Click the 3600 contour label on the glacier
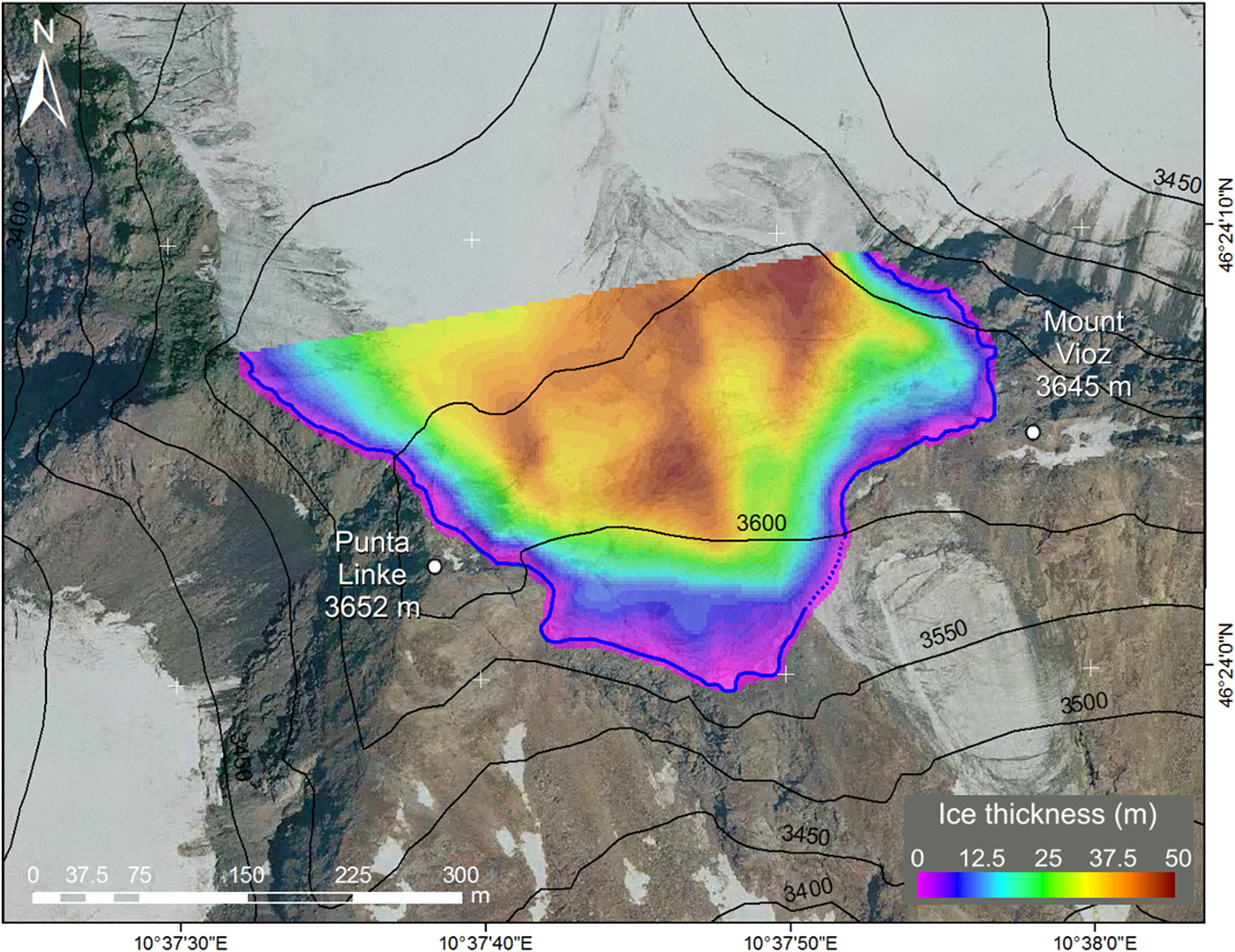 coord(761,523)
